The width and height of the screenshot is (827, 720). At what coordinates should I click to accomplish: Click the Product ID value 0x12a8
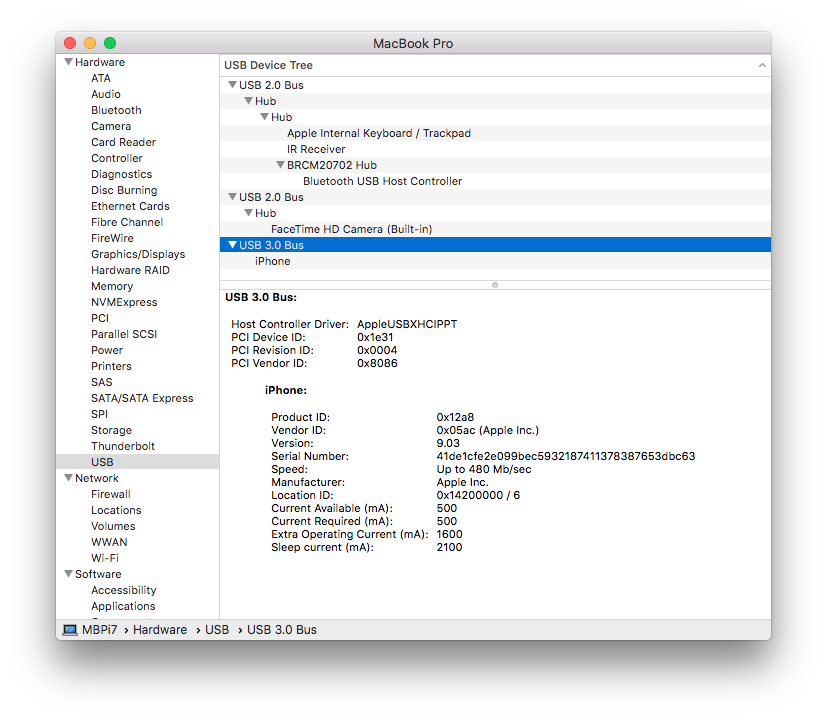tap(455, 417)
